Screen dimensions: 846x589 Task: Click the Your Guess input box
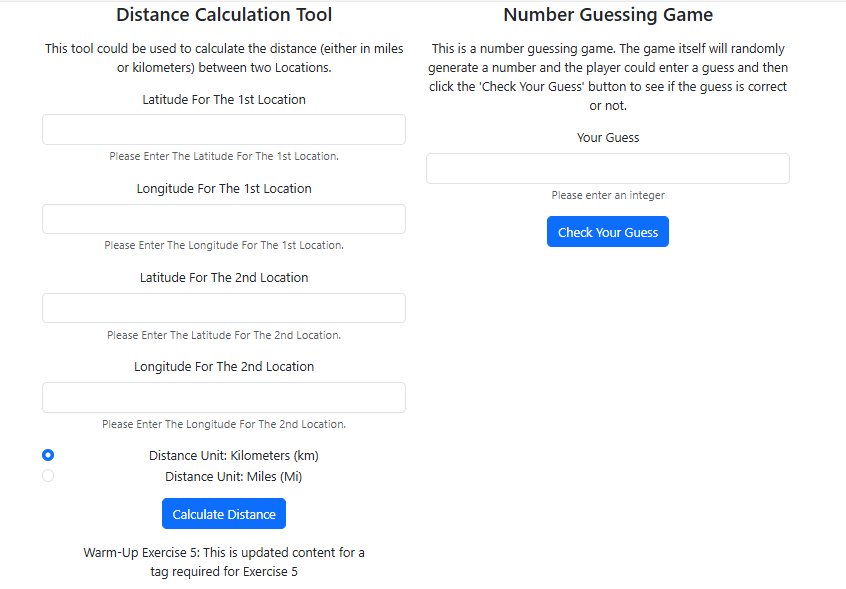(x=608, y=168)
